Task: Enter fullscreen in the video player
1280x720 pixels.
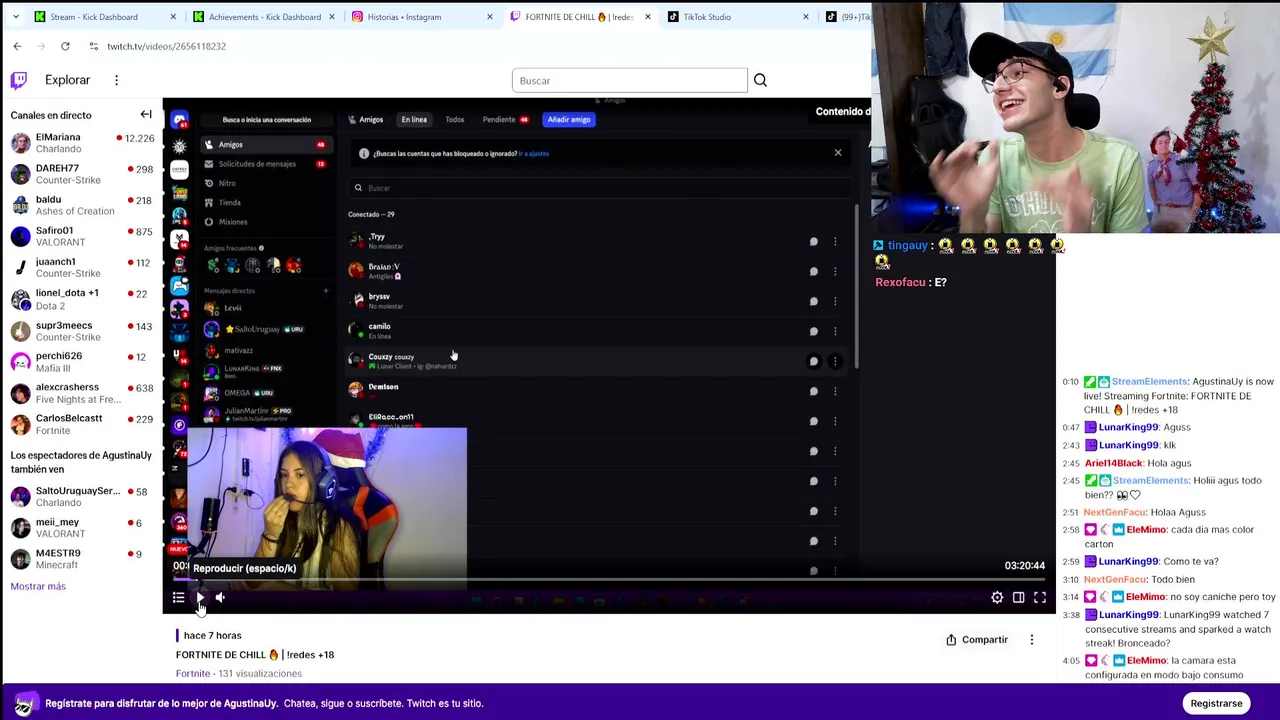Action: tap(1040, 598)
